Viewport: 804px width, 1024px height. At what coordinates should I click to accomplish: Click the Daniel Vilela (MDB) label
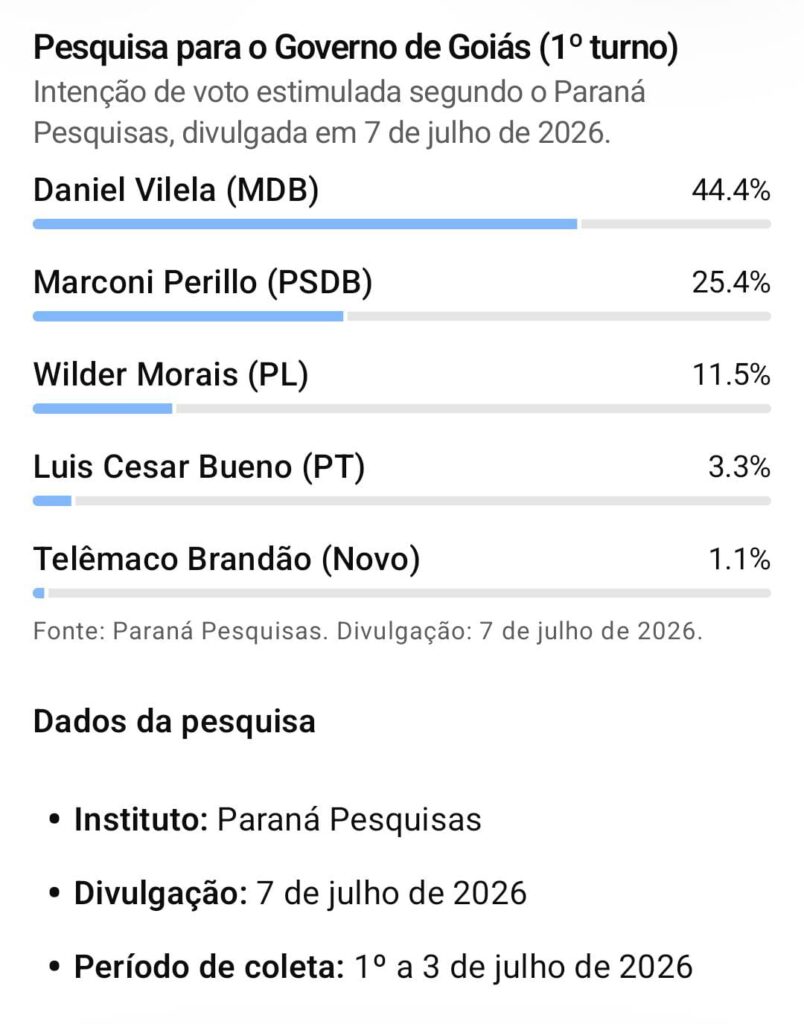click(176, 191)
